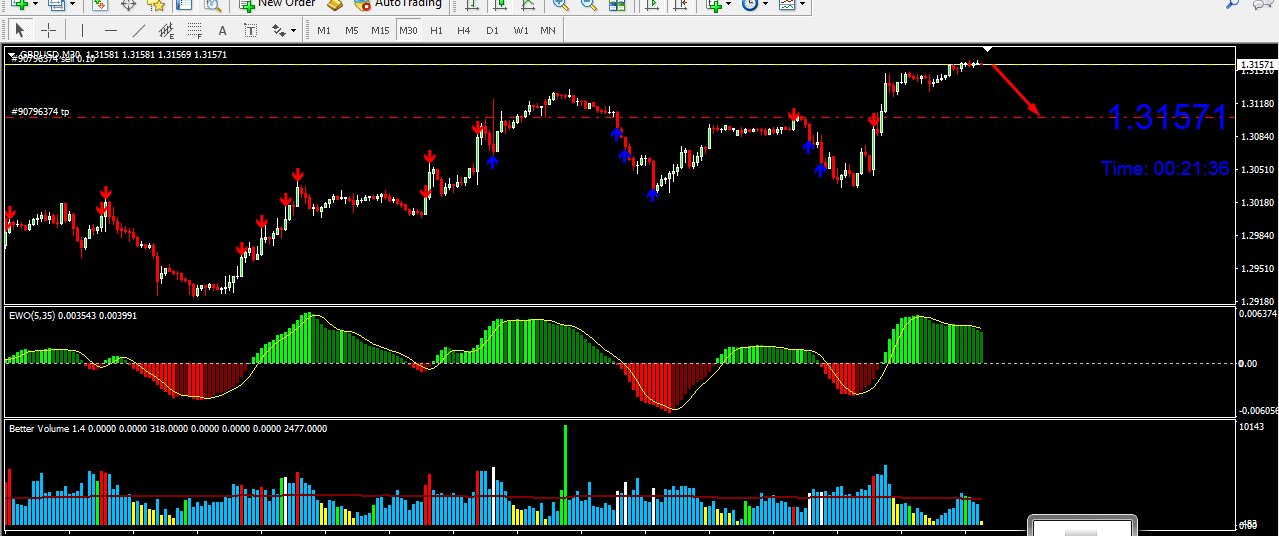1279x536 pixels.
Task: Switch chart to D1 daily timeframe
Action: point(492,30)
